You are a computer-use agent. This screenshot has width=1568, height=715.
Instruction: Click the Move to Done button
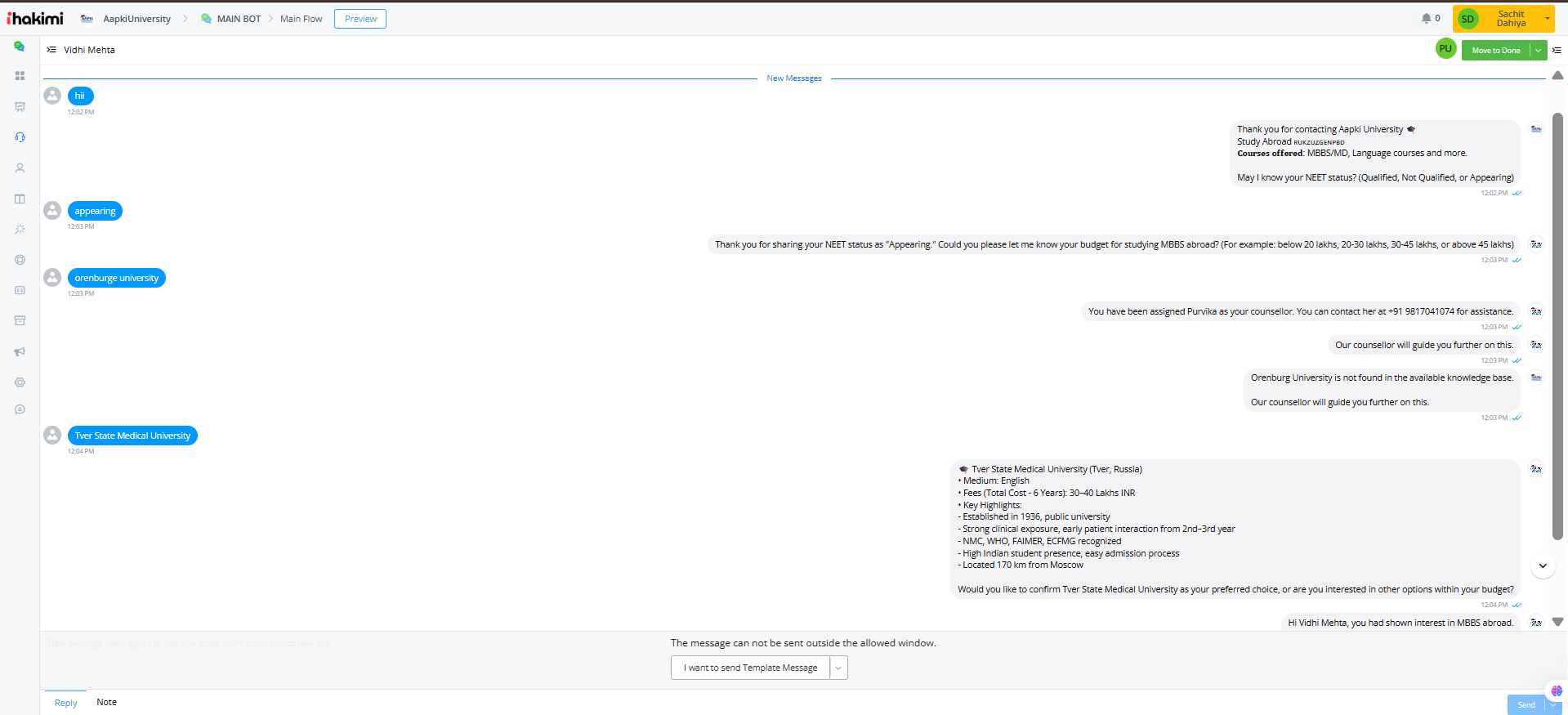1495,51
